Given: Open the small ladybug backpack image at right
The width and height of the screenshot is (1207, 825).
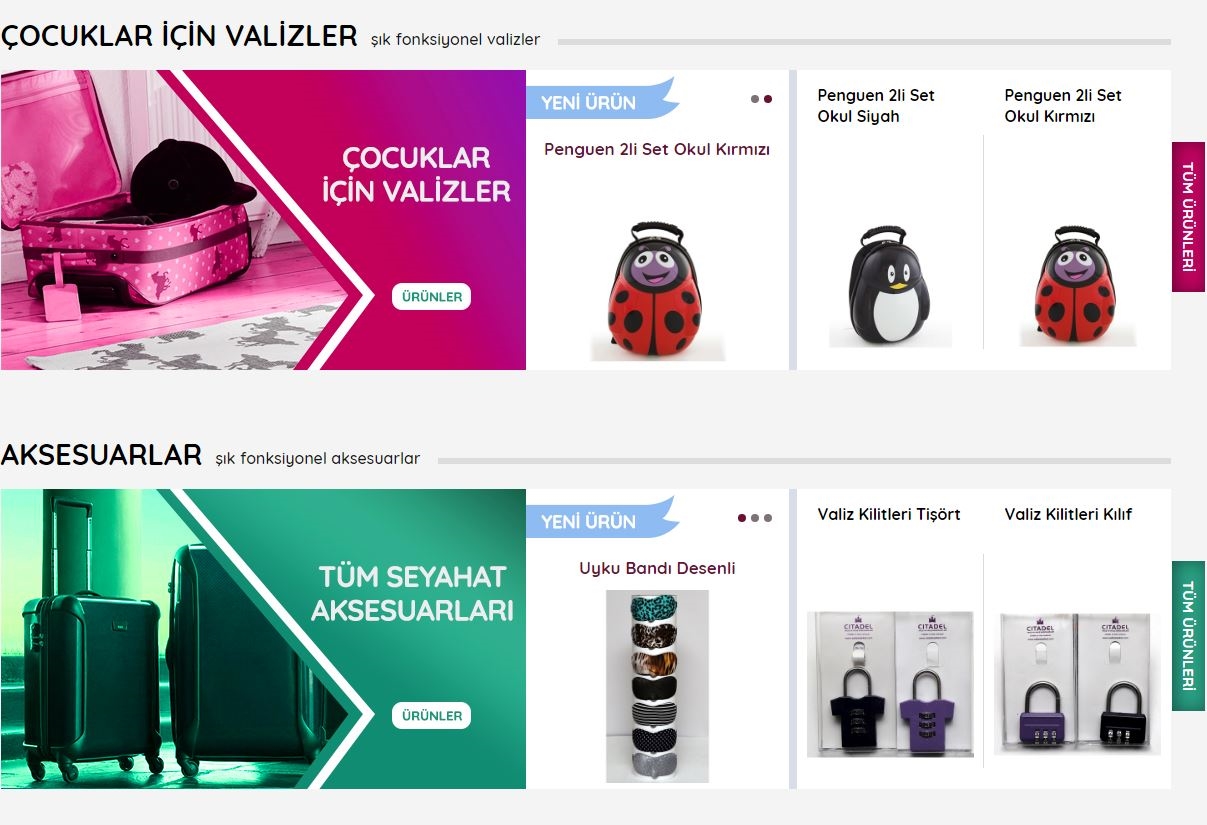Looking at the screenshot, I should [x=1078, y=287].
